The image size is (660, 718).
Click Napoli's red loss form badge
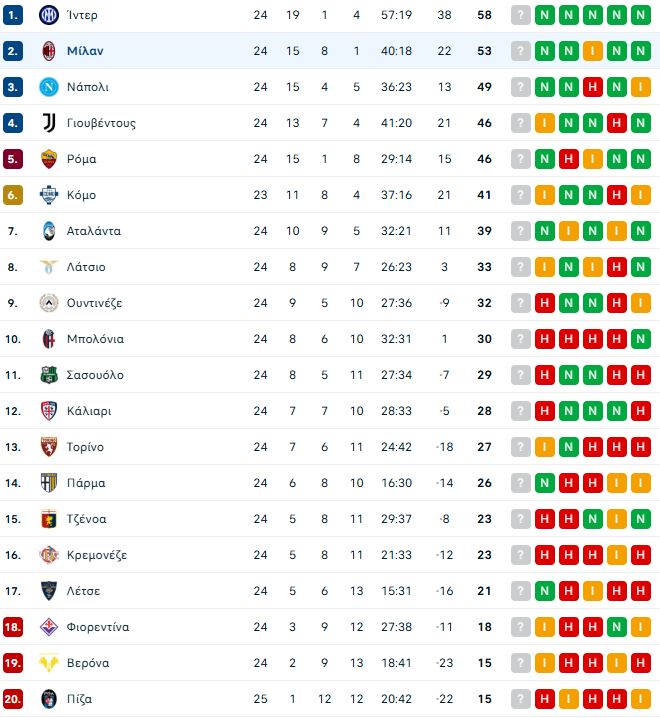coord(593,87)
